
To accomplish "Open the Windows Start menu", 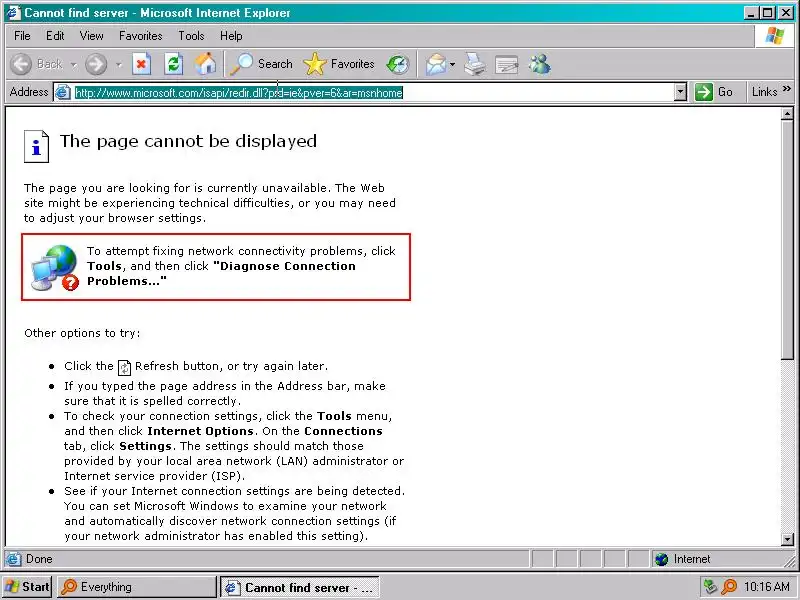I will pos(27,587).
